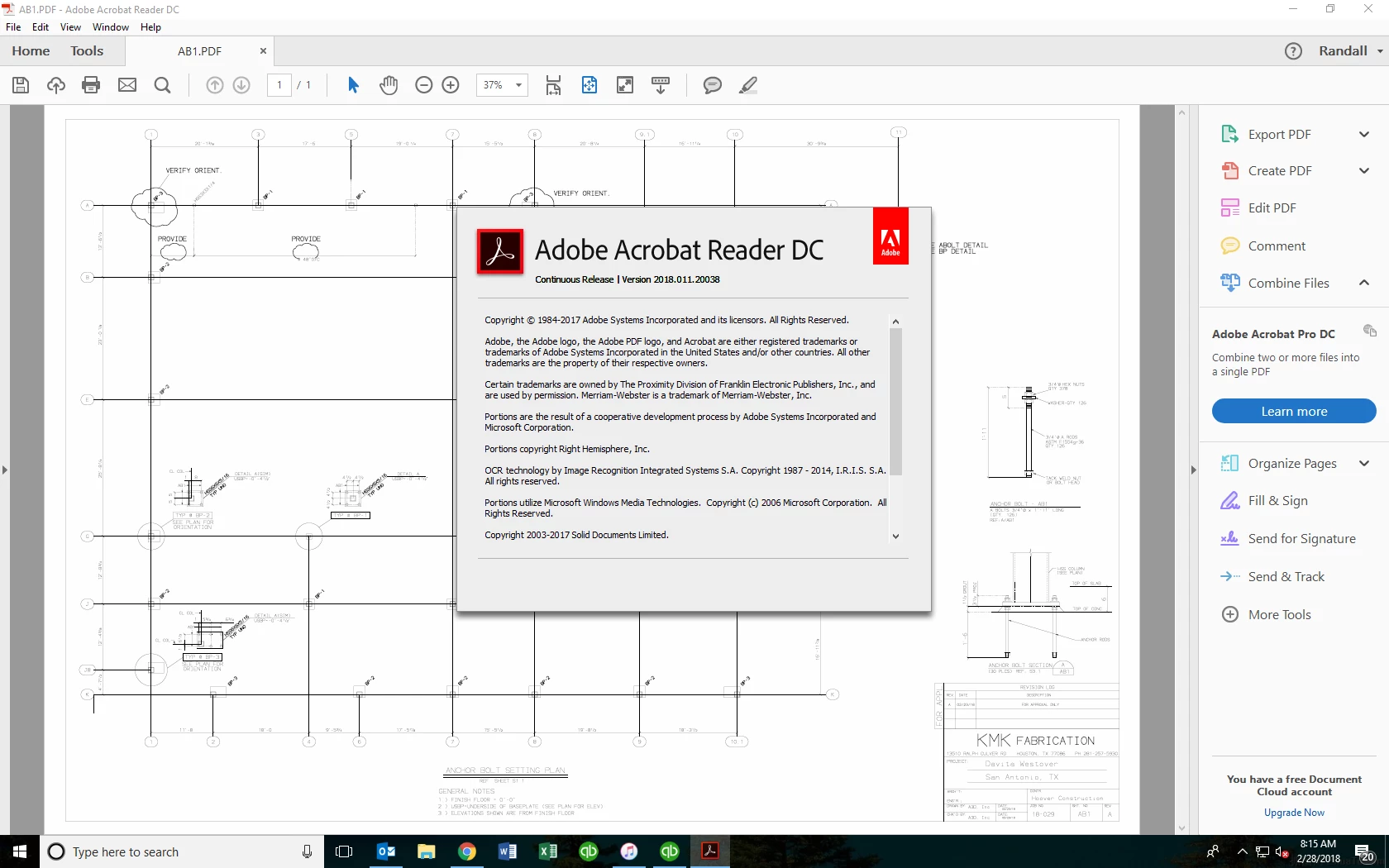
Task: Go to previous page arrow
Action: point(215,85)
